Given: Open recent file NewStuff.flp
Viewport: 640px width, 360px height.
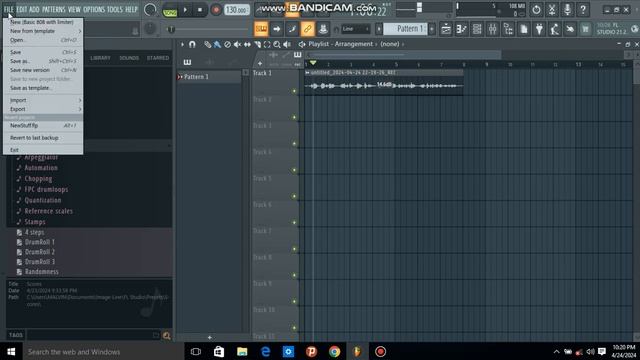Looking at the screenshot, I should [x=43, y=126].
